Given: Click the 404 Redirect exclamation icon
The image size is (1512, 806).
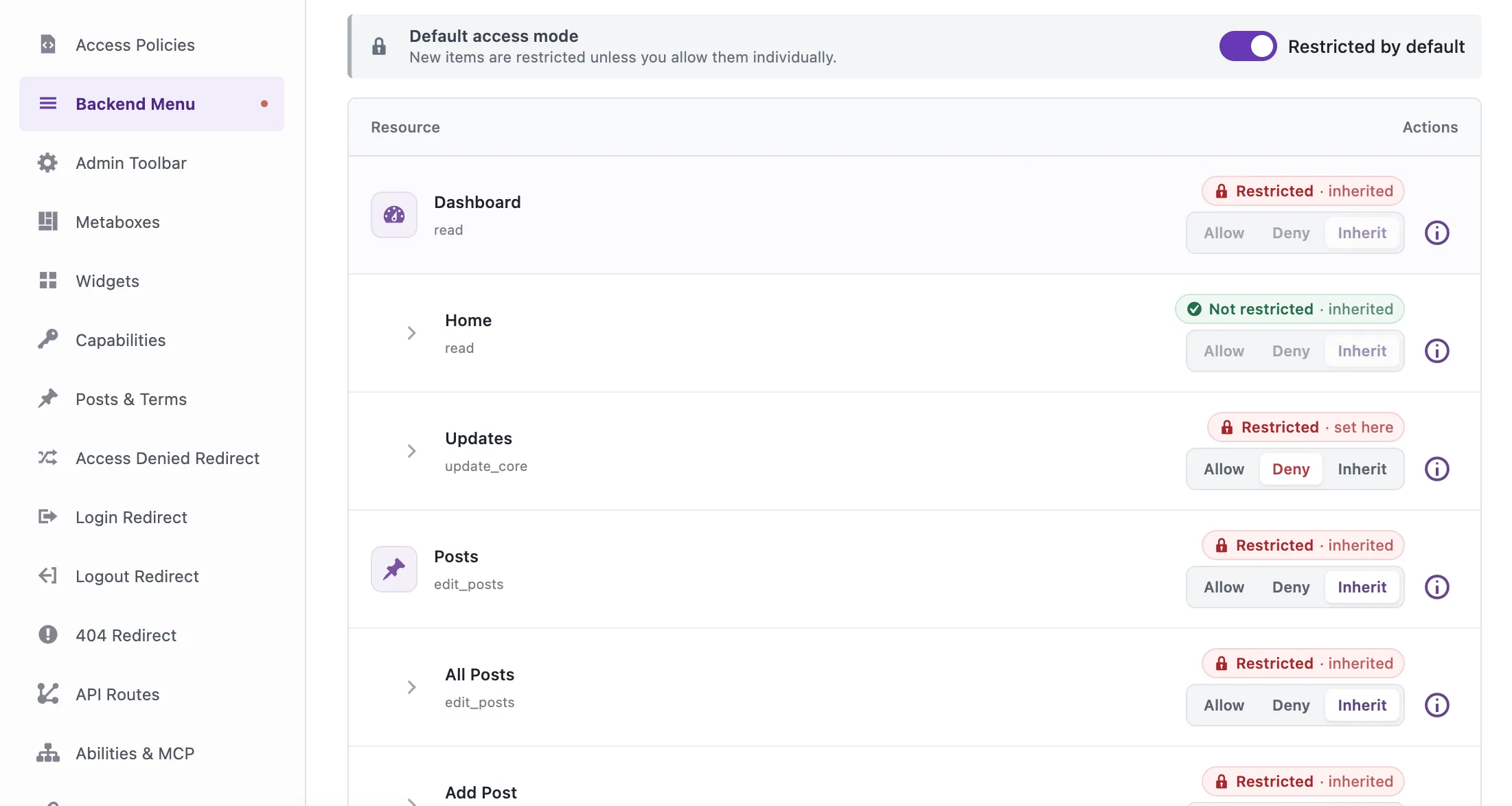Looking at the screenshot, I should click(47, 634).
